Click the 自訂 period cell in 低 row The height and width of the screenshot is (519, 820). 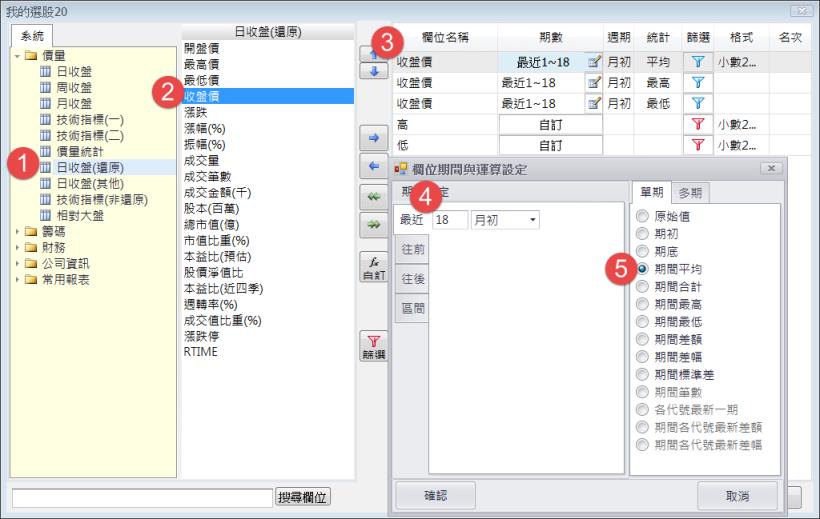coord(550,145)
